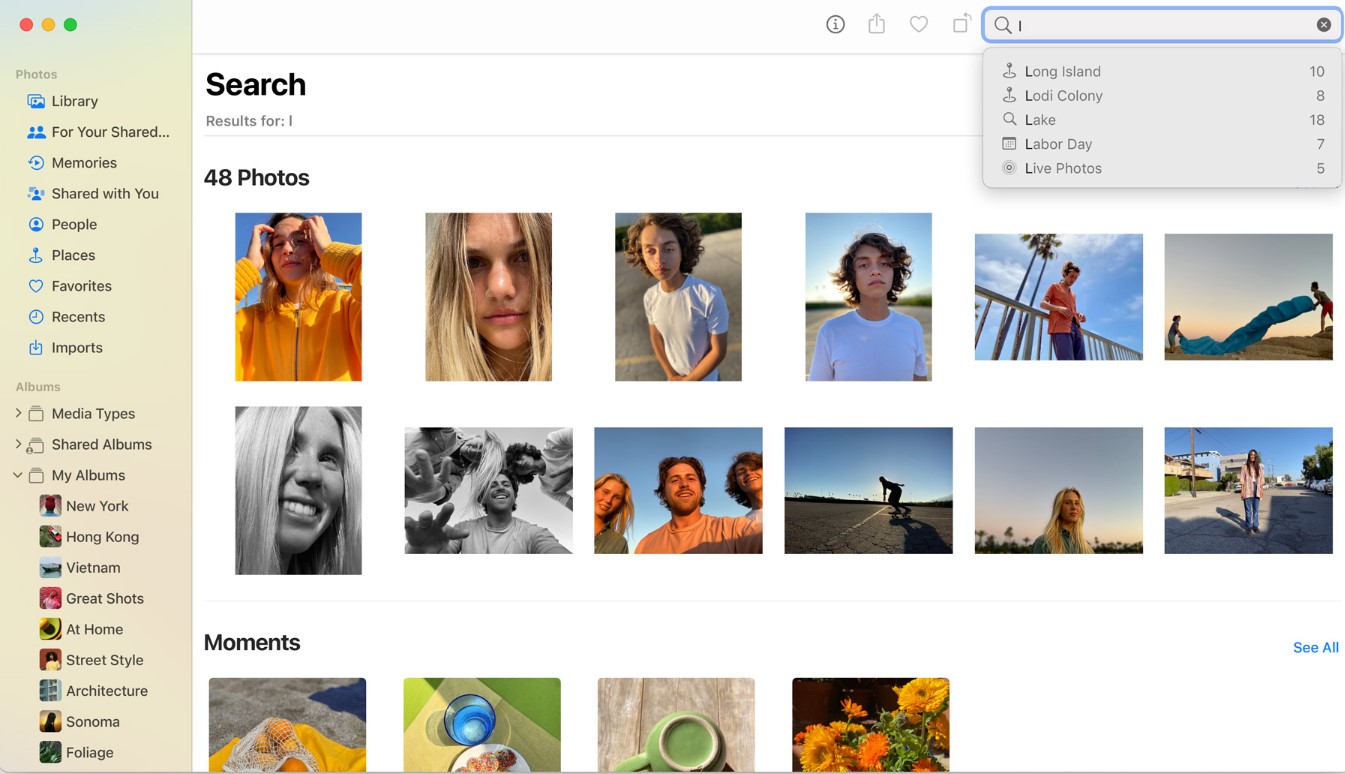Choose the Labor Day suggestion
The width and height of the screenshot is (1345, 774).
pos(1058,144)
